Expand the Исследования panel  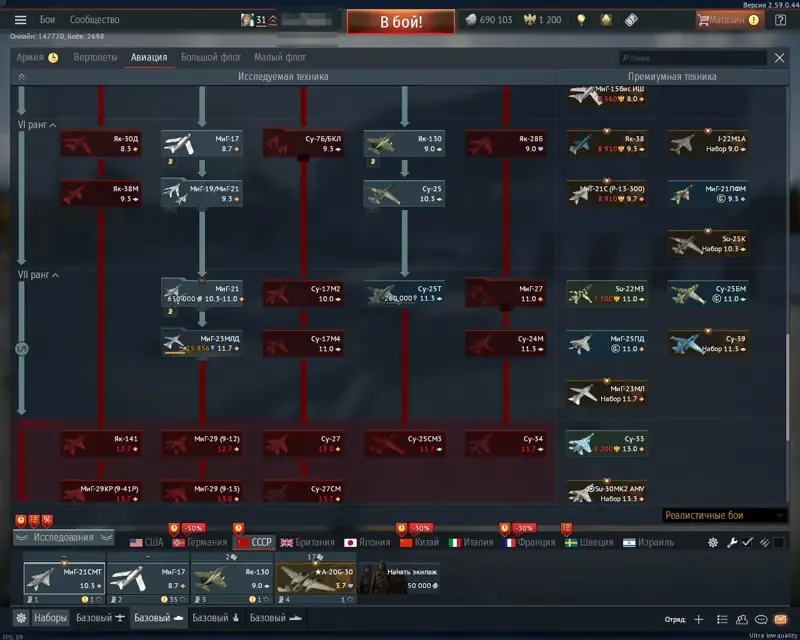pos(63,537)
